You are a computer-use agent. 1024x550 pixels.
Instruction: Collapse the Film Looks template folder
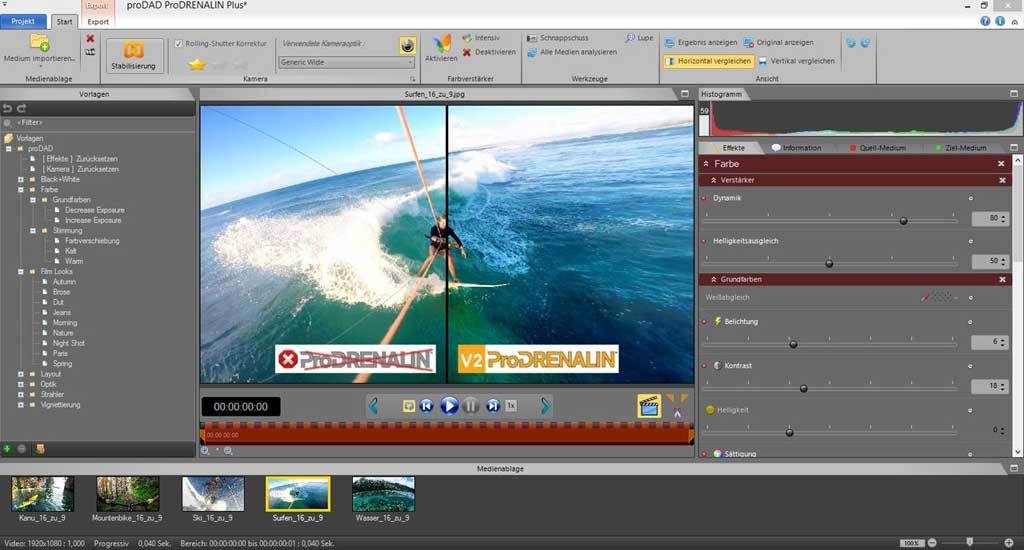(20, 272)
